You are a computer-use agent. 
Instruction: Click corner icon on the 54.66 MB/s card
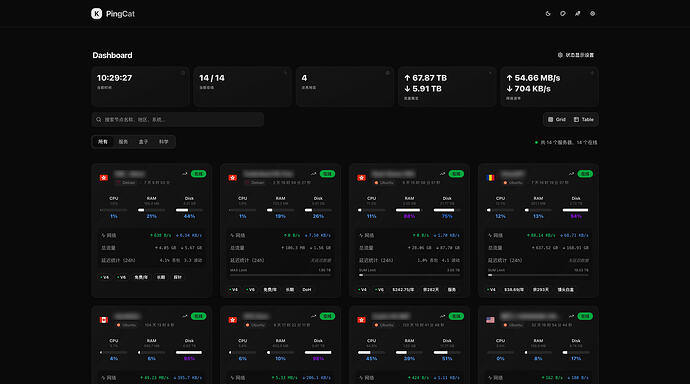click(592, 73)
